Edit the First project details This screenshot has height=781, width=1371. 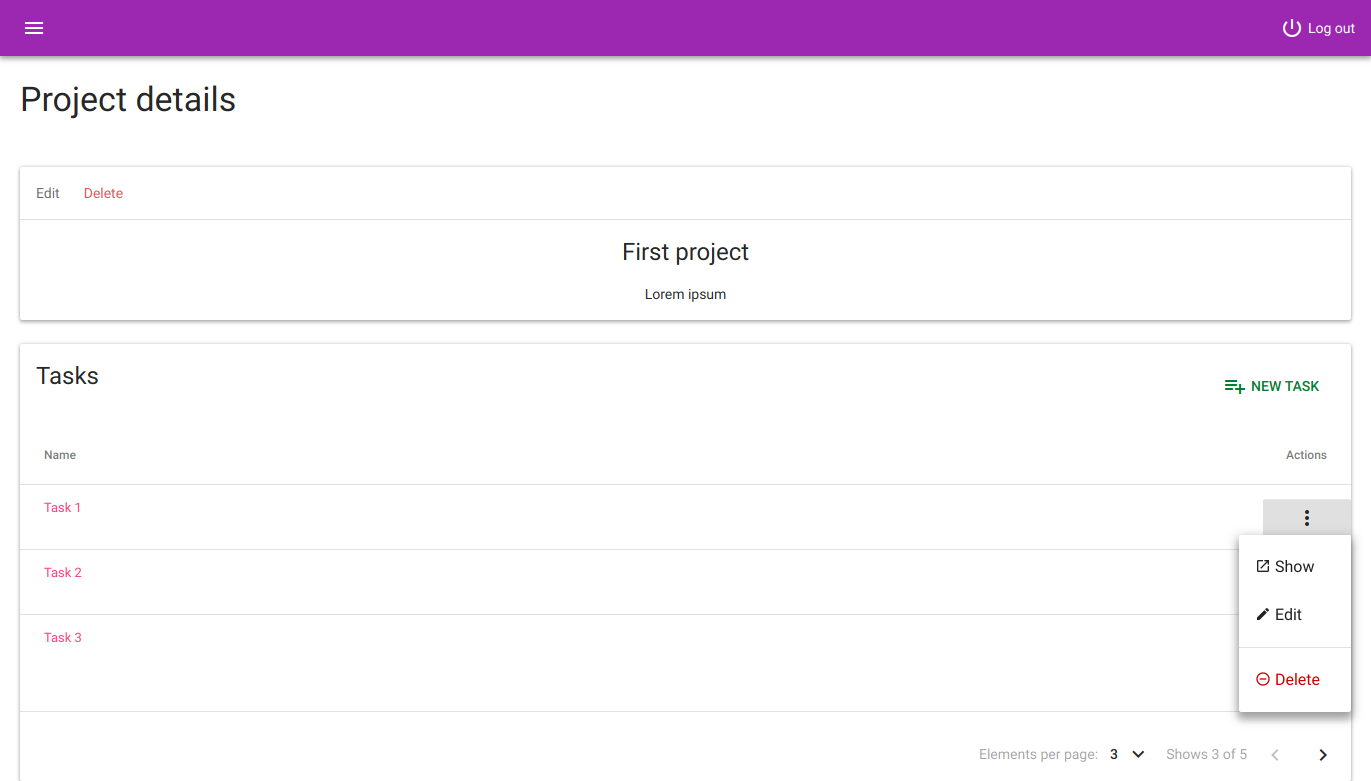pyautogui.click(x=48, y=193)
